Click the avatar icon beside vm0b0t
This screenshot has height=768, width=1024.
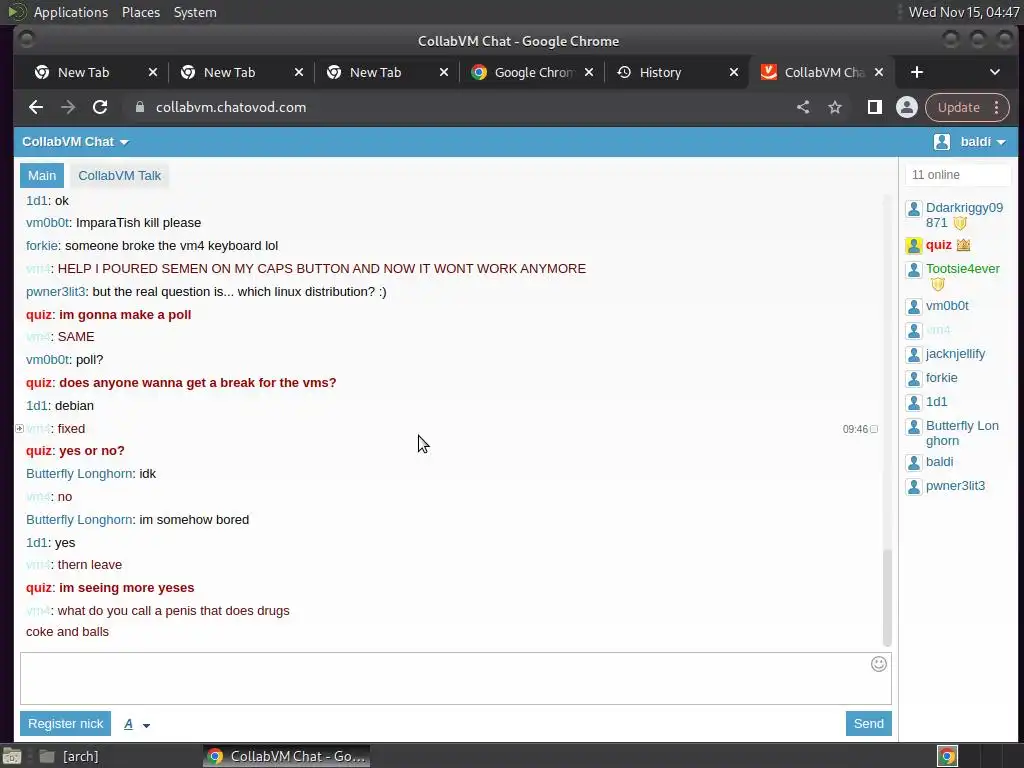[914, 306]
